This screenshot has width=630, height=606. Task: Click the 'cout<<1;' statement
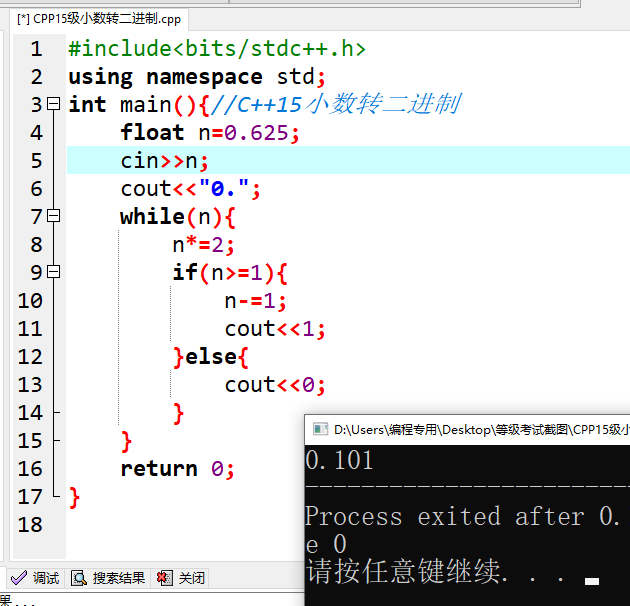click(275, 329)
